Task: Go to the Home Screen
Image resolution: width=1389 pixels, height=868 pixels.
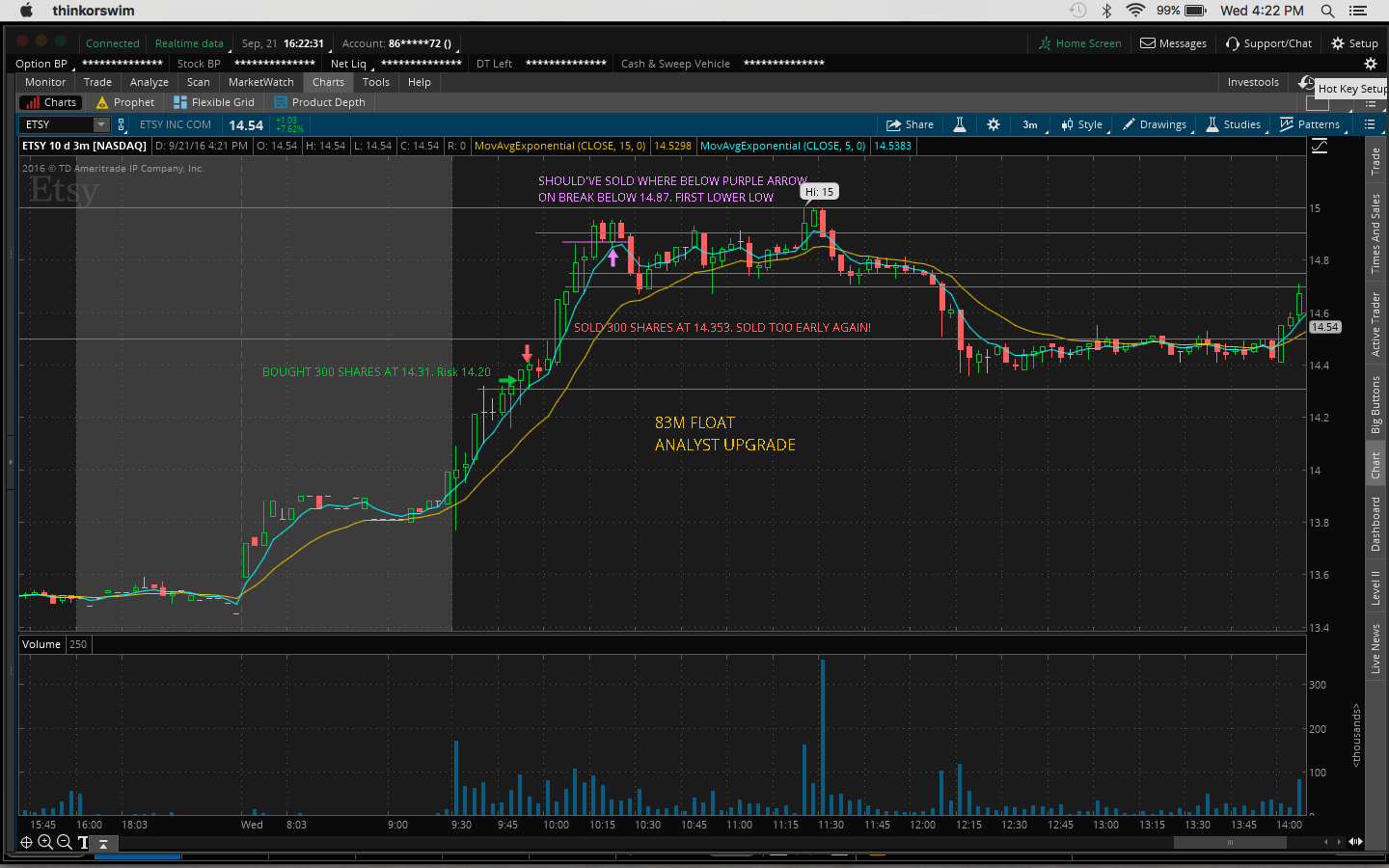Action: tap(1080, 43)
